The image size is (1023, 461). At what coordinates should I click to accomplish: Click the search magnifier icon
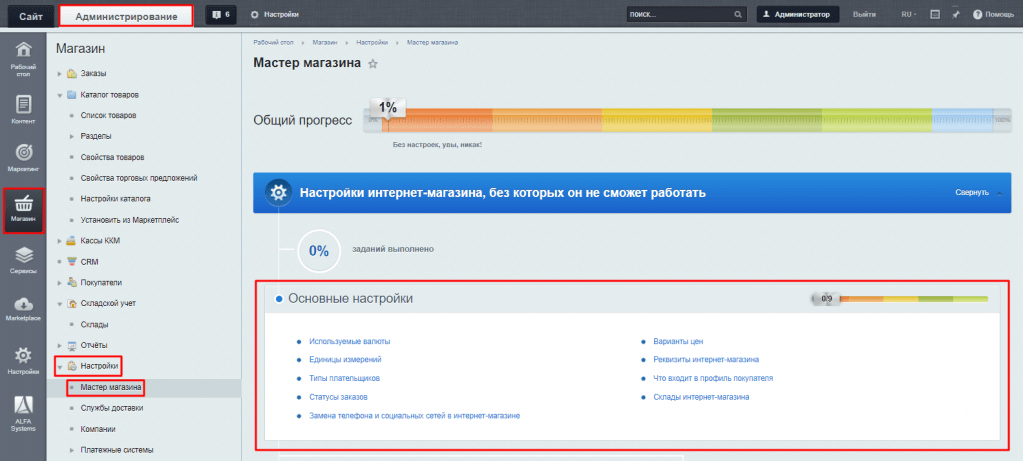[738, 14]
